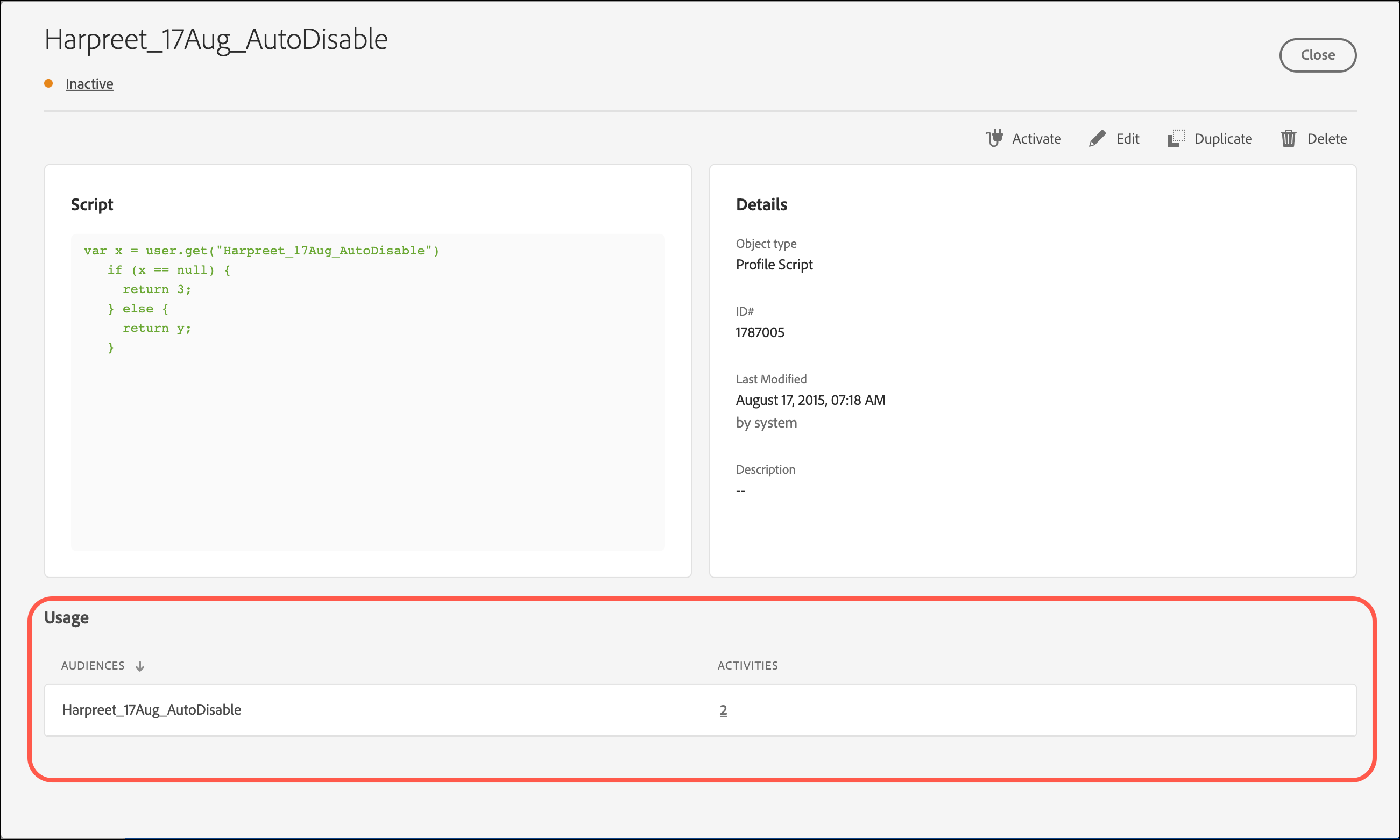Image resolution: width=1400 pixels, height=840 pixels.
Task: Click the script ID number 1787005
Action: [760, 332]
